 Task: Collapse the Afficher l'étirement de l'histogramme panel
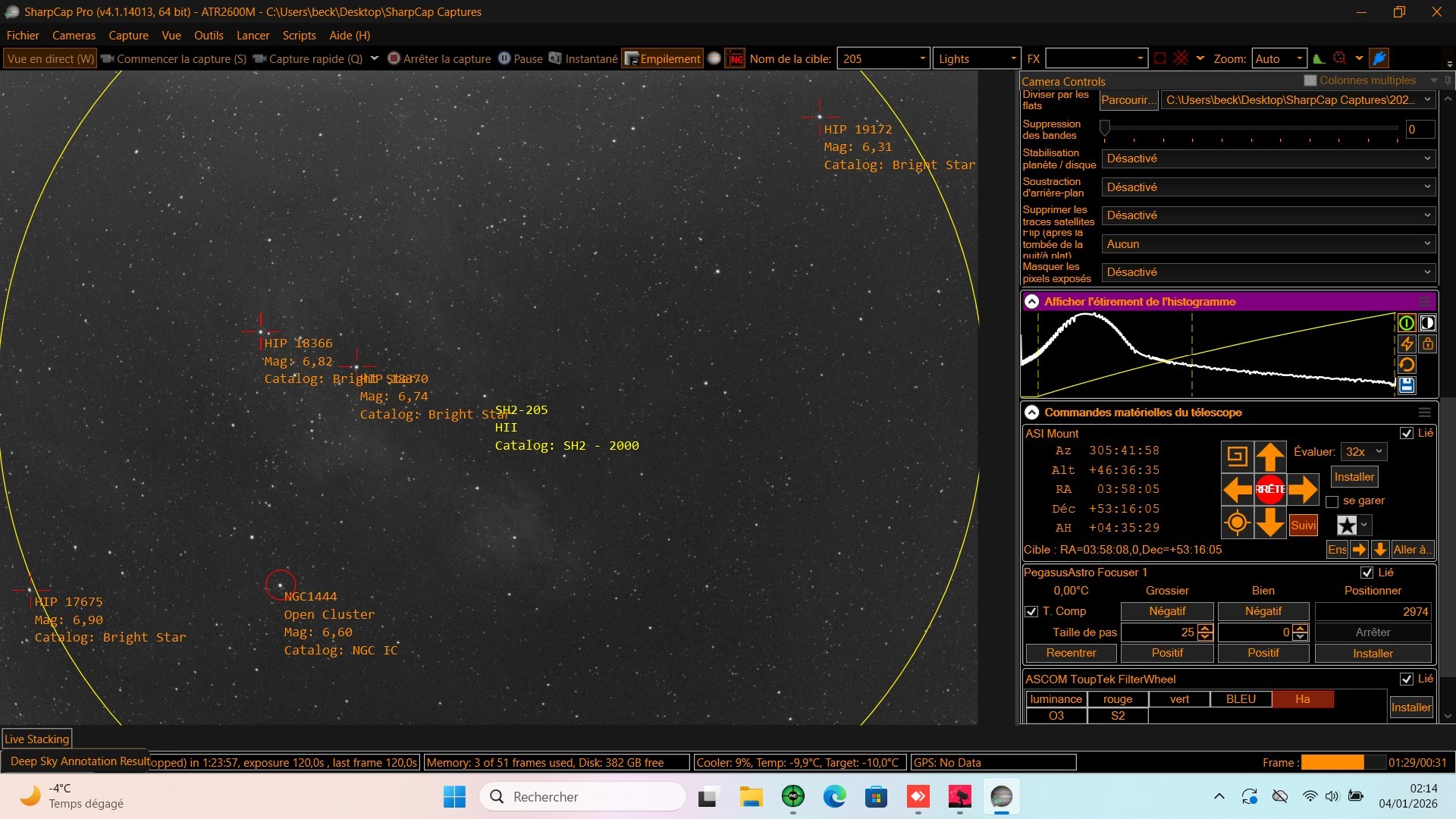1031,302
